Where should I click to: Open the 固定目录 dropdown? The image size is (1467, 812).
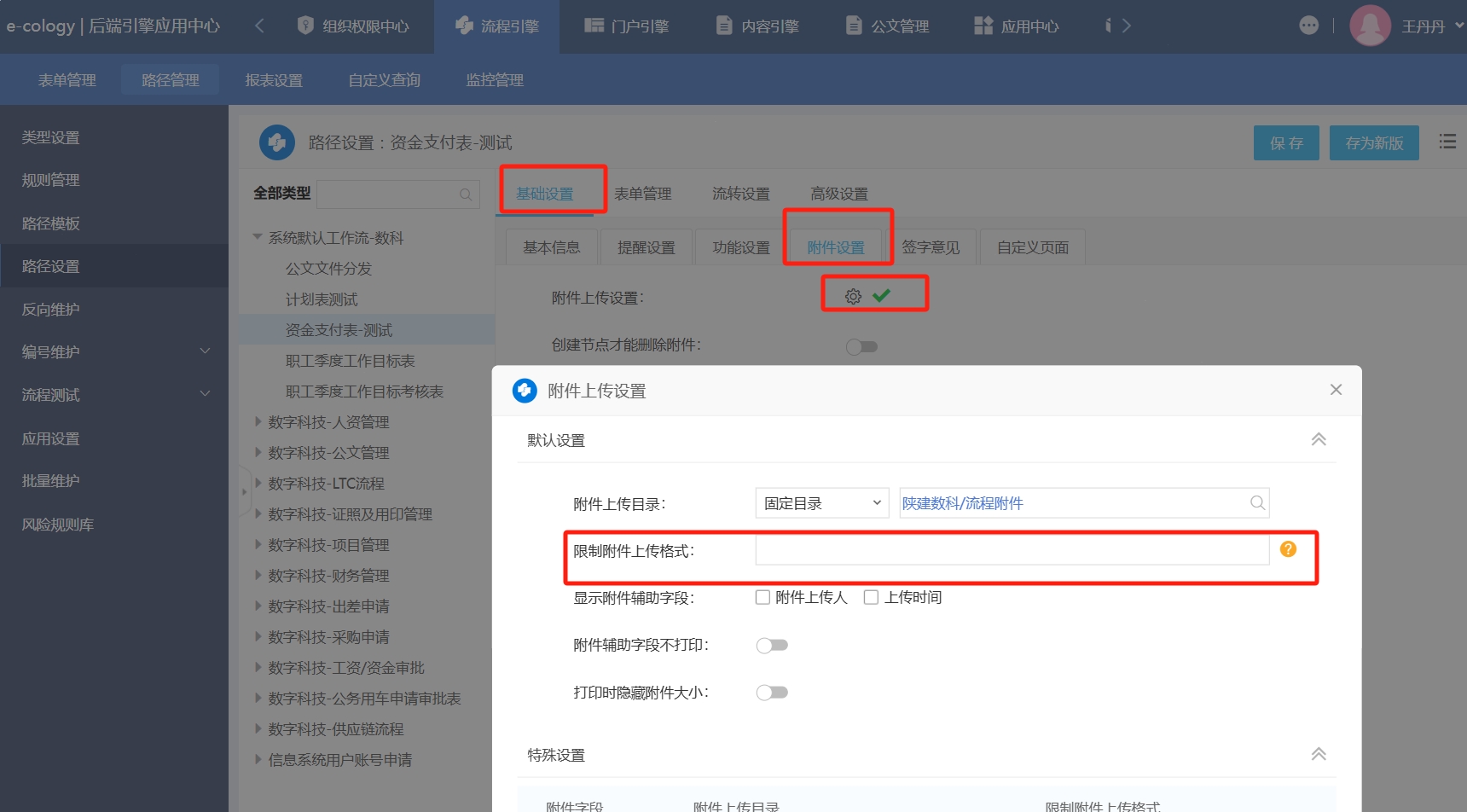821,503
